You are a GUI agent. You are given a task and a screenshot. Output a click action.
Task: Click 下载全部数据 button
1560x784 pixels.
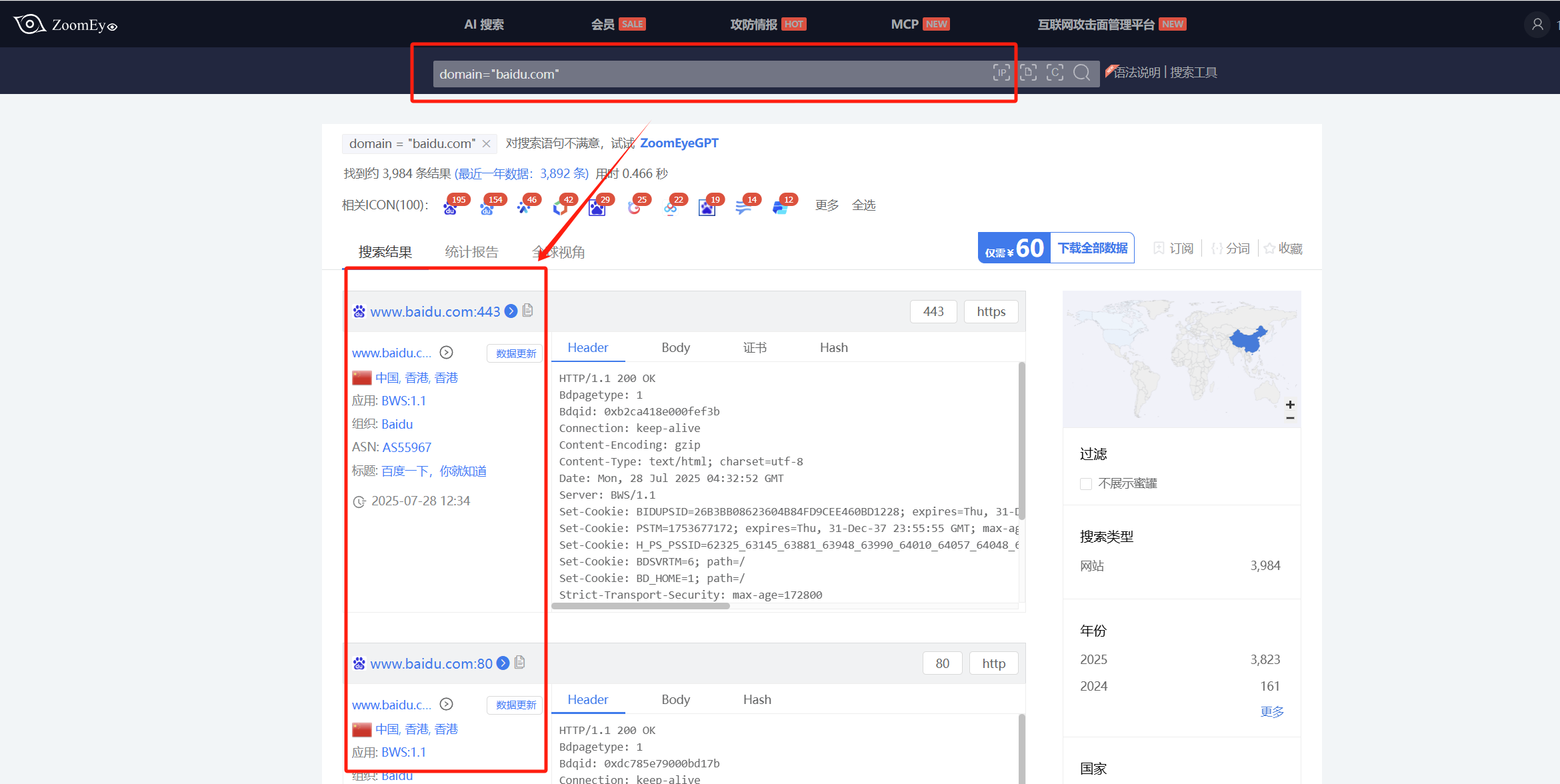(x=1093, y=248)
